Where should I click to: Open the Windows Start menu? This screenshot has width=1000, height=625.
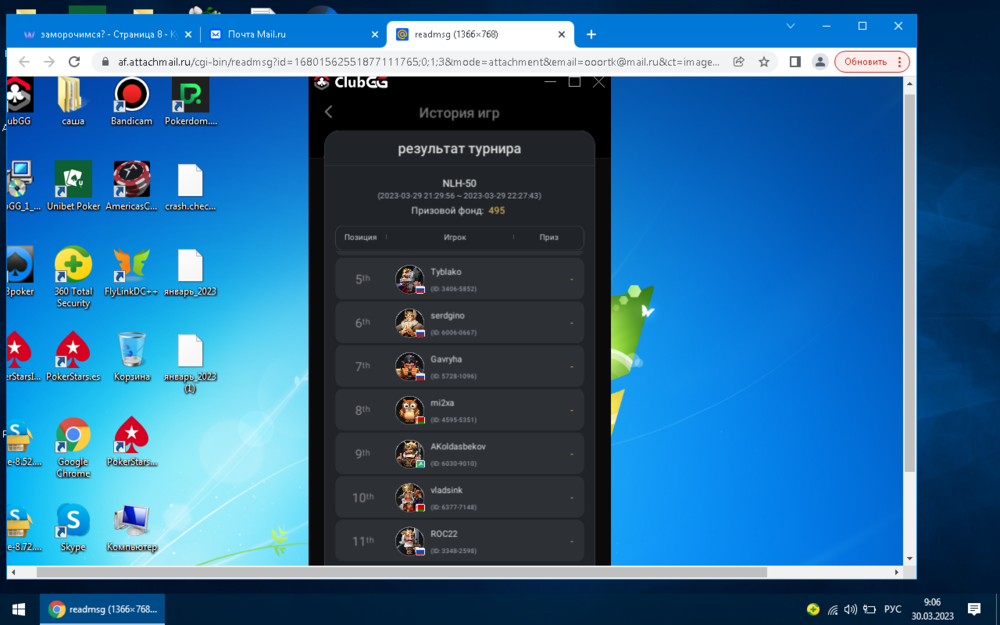point(18,609)
